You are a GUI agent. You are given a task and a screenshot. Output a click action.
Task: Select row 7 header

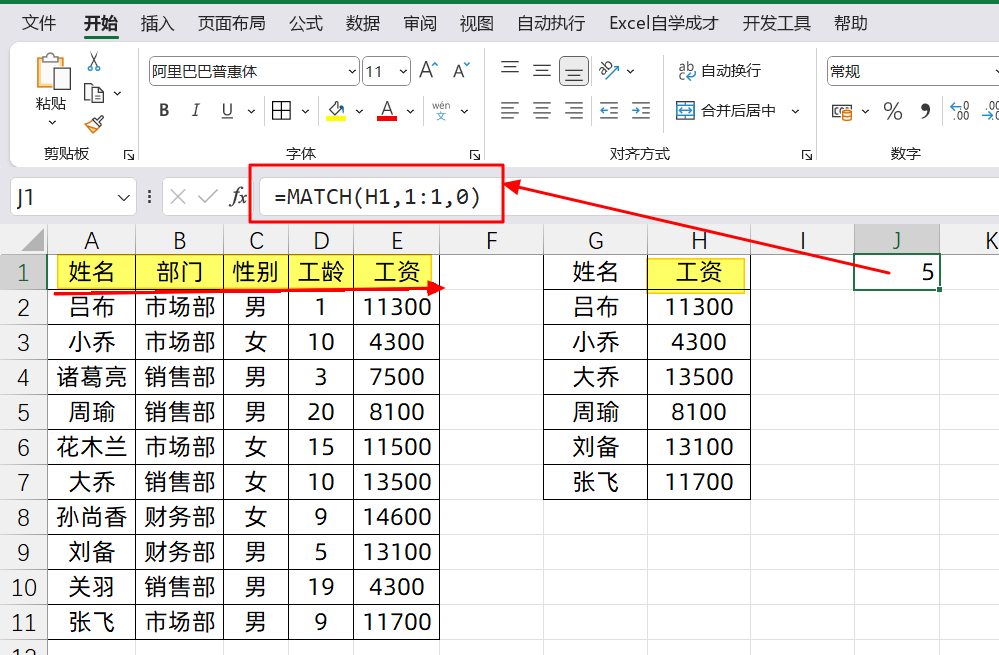[x=24, y=482]
